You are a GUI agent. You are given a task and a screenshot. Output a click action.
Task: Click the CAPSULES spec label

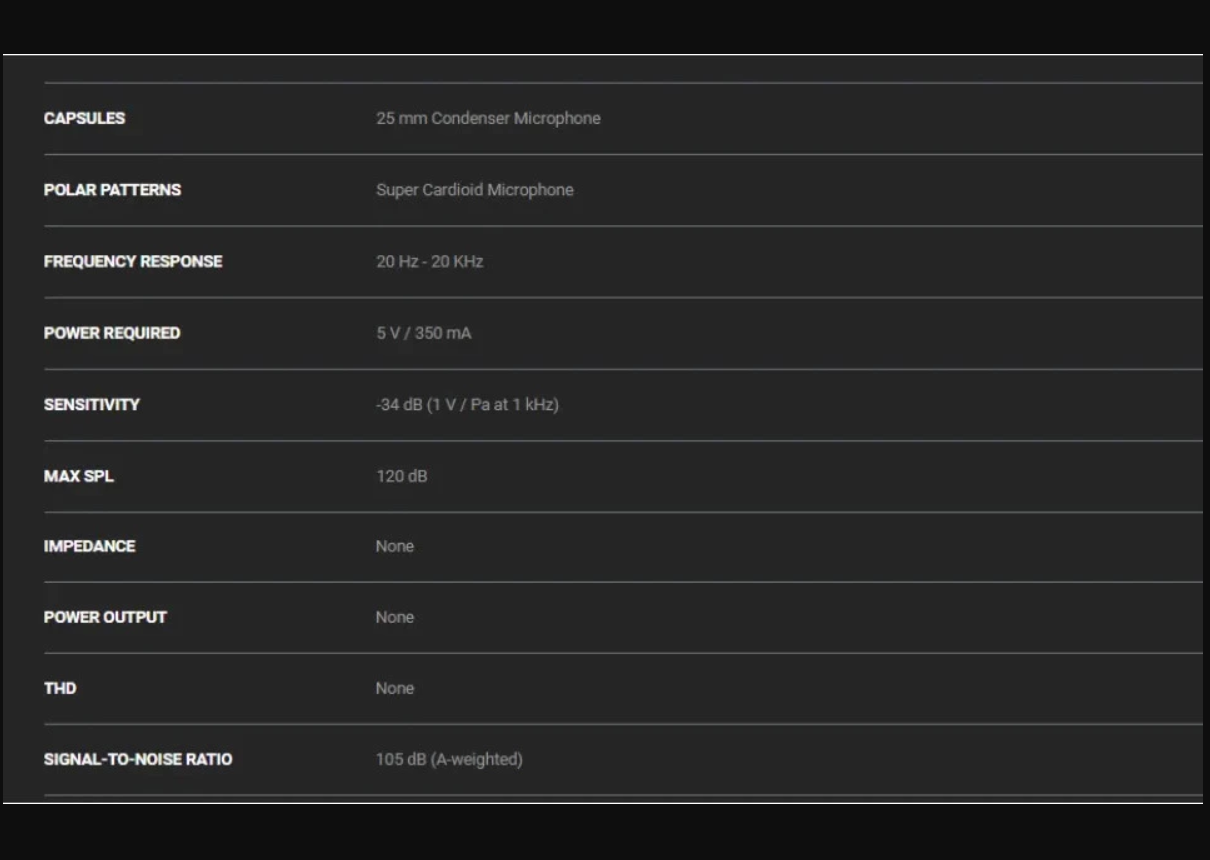click(84, 118)
